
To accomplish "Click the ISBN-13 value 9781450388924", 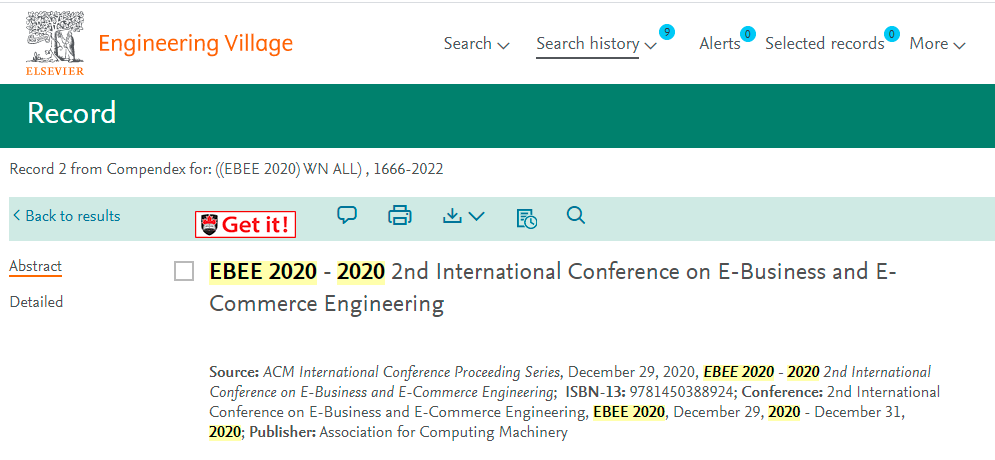I will coord(680,391).
